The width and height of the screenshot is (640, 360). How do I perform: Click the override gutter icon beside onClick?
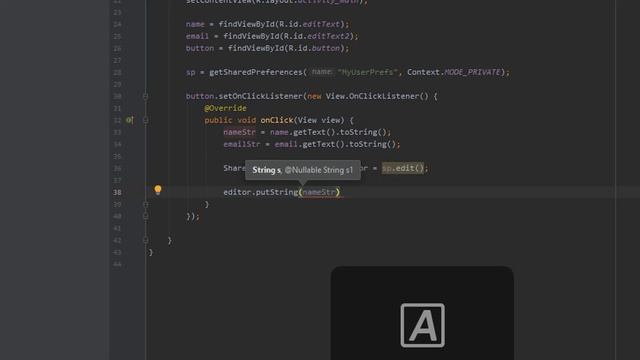(x=129, y=120)
